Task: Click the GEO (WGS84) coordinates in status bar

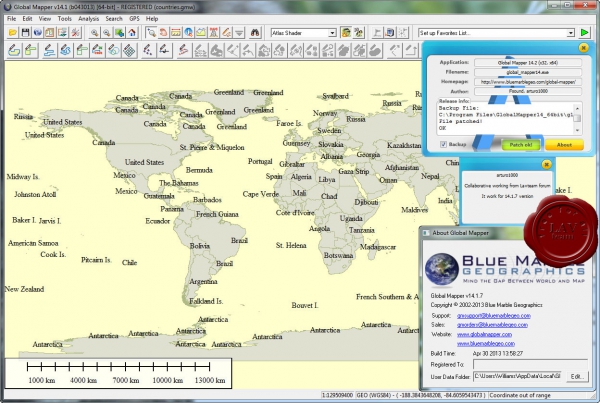Action: tap(421, 395)
